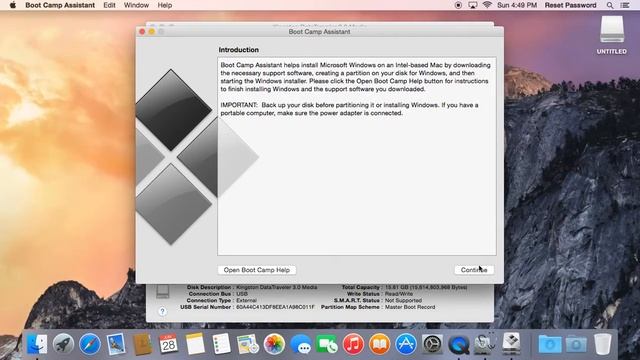Click the Introduction heading
Viewport: 640px width, 360px height.
239,50
